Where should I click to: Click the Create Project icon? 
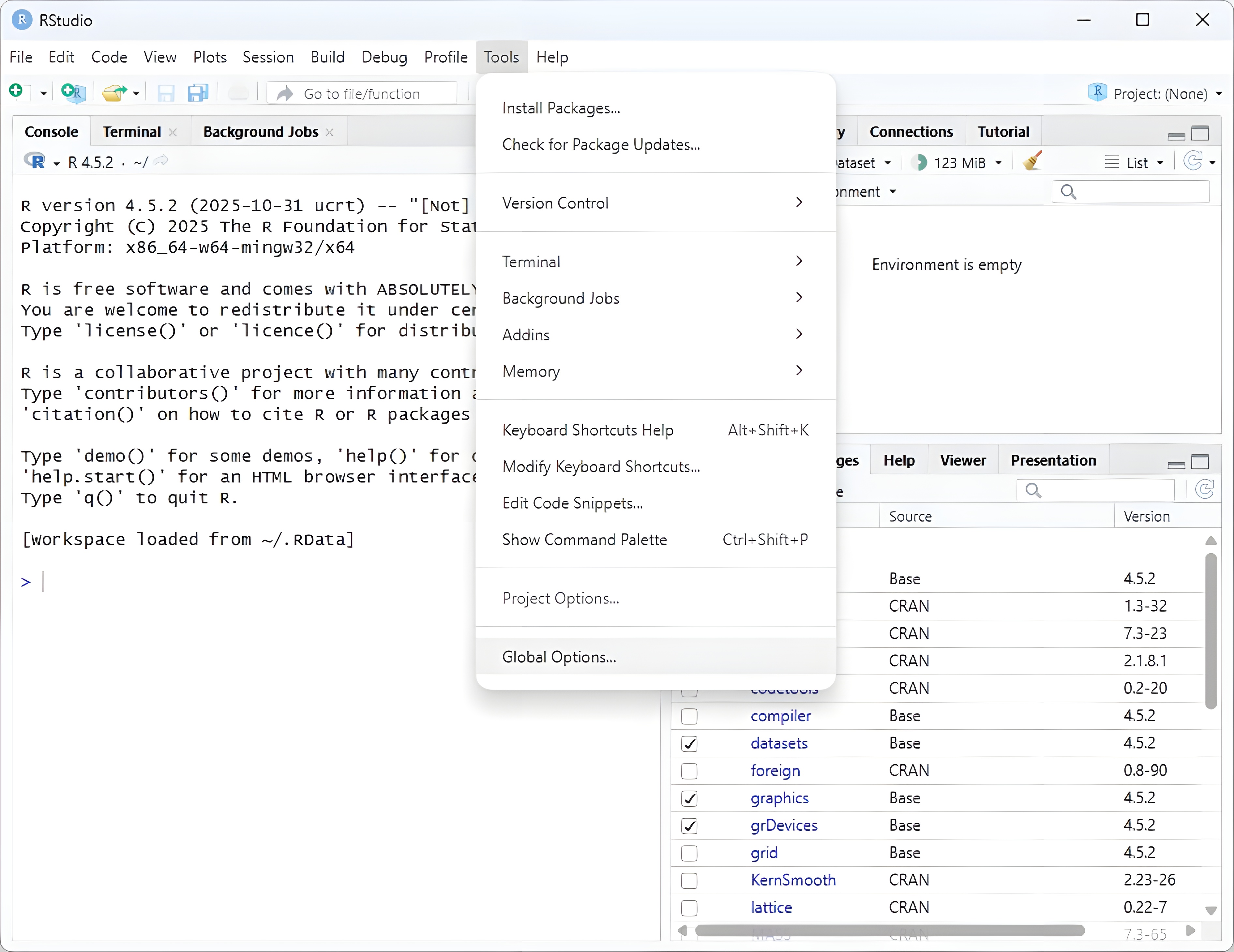(x=73, y=93)
